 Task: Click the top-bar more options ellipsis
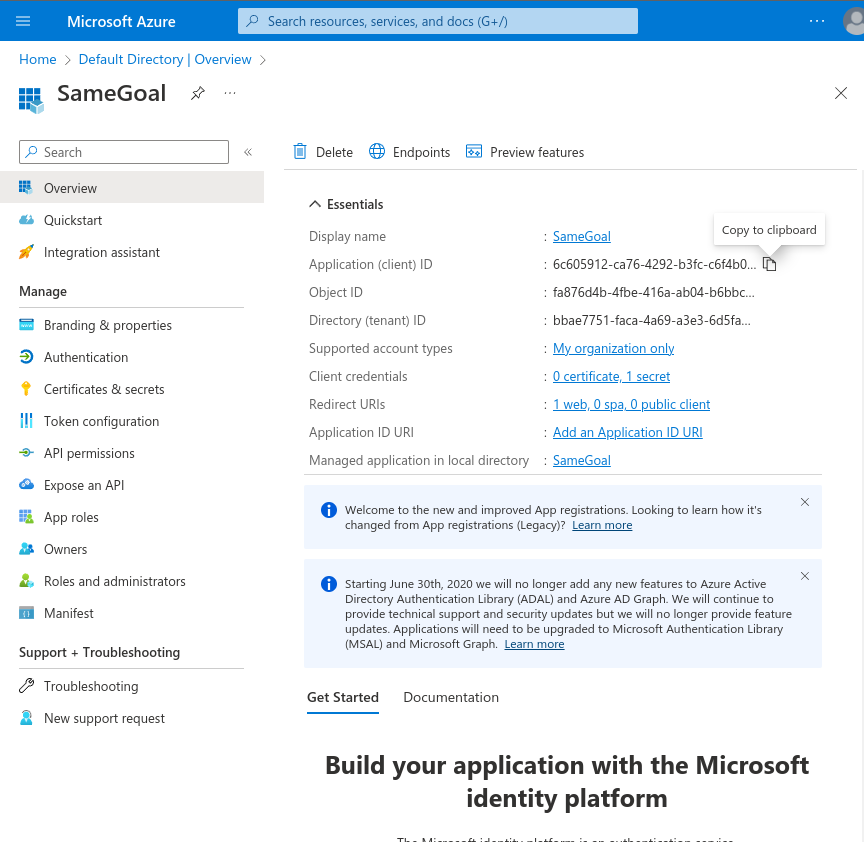coord(817,21)
